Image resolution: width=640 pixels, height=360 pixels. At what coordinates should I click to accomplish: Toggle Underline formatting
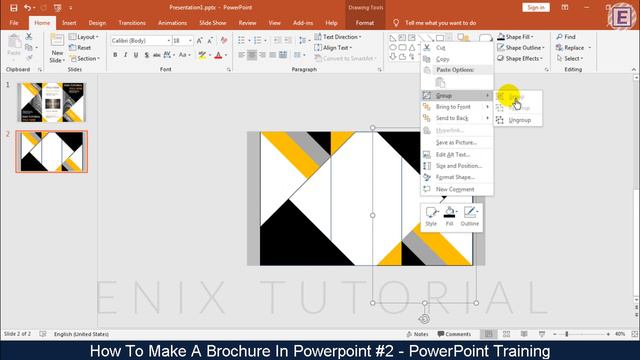136,55
